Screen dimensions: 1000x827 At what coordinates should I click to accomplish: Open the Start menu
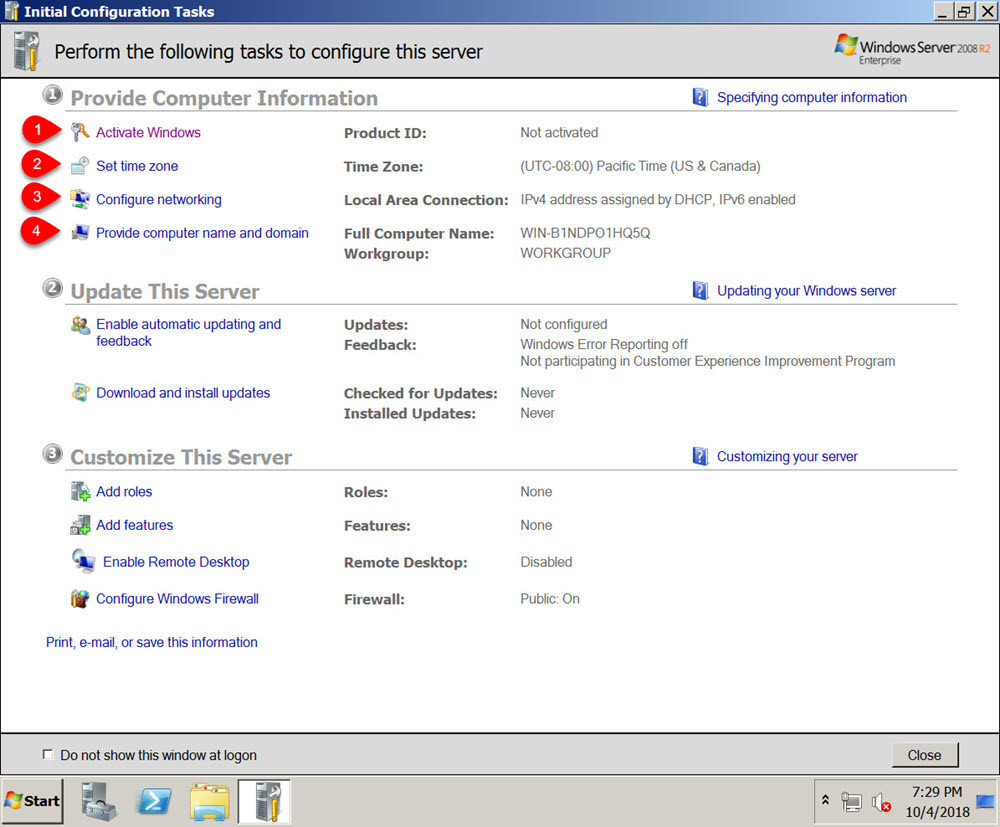point(32,801)
